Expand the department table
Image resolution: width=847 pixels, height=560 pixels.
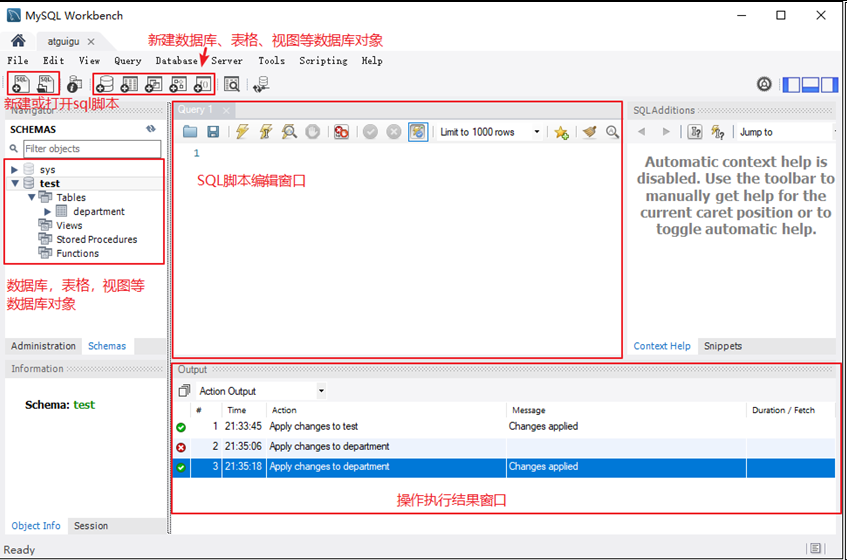tap(48, 212)
